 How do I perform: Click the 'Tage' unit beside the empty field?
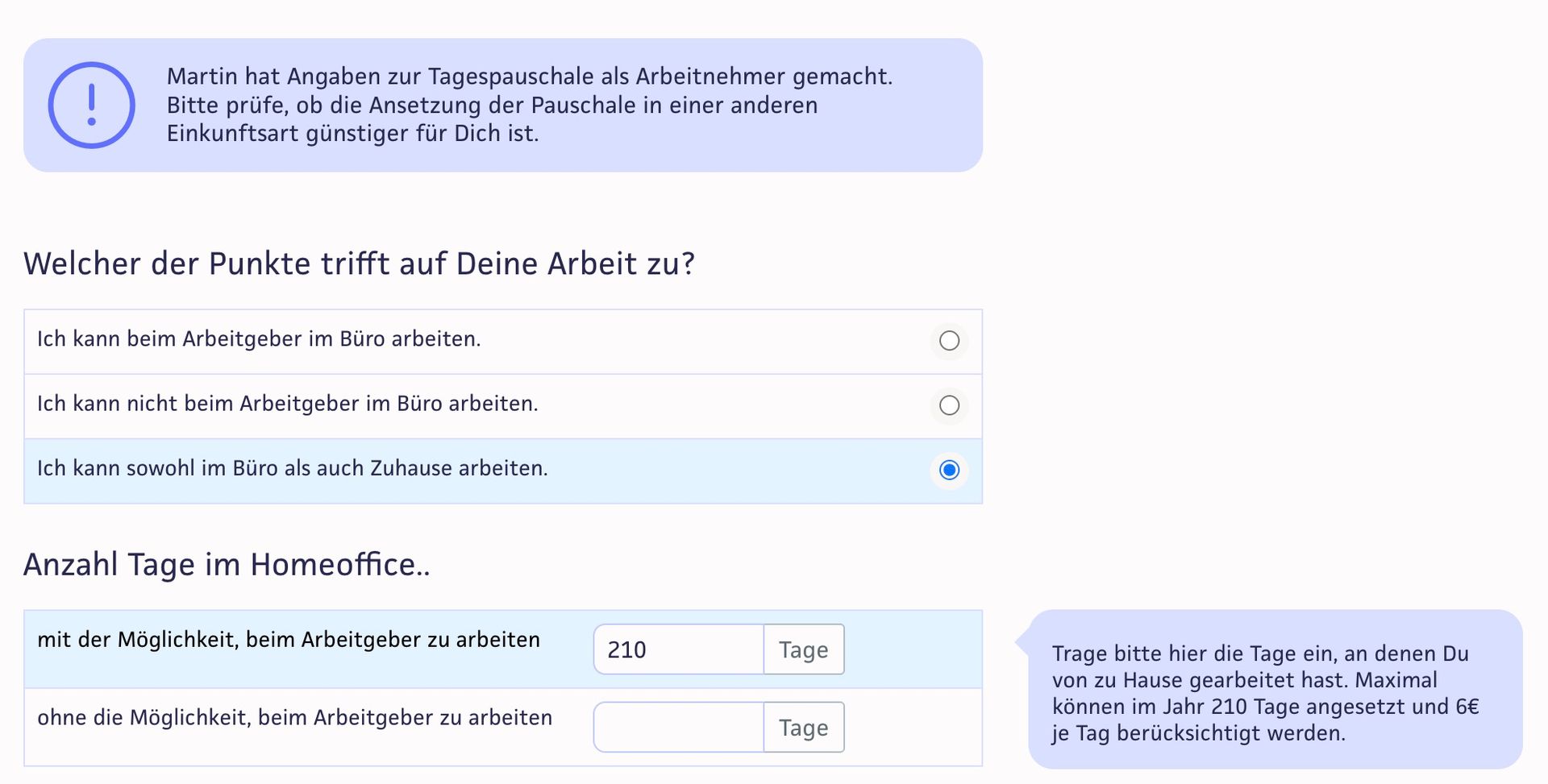804,728
